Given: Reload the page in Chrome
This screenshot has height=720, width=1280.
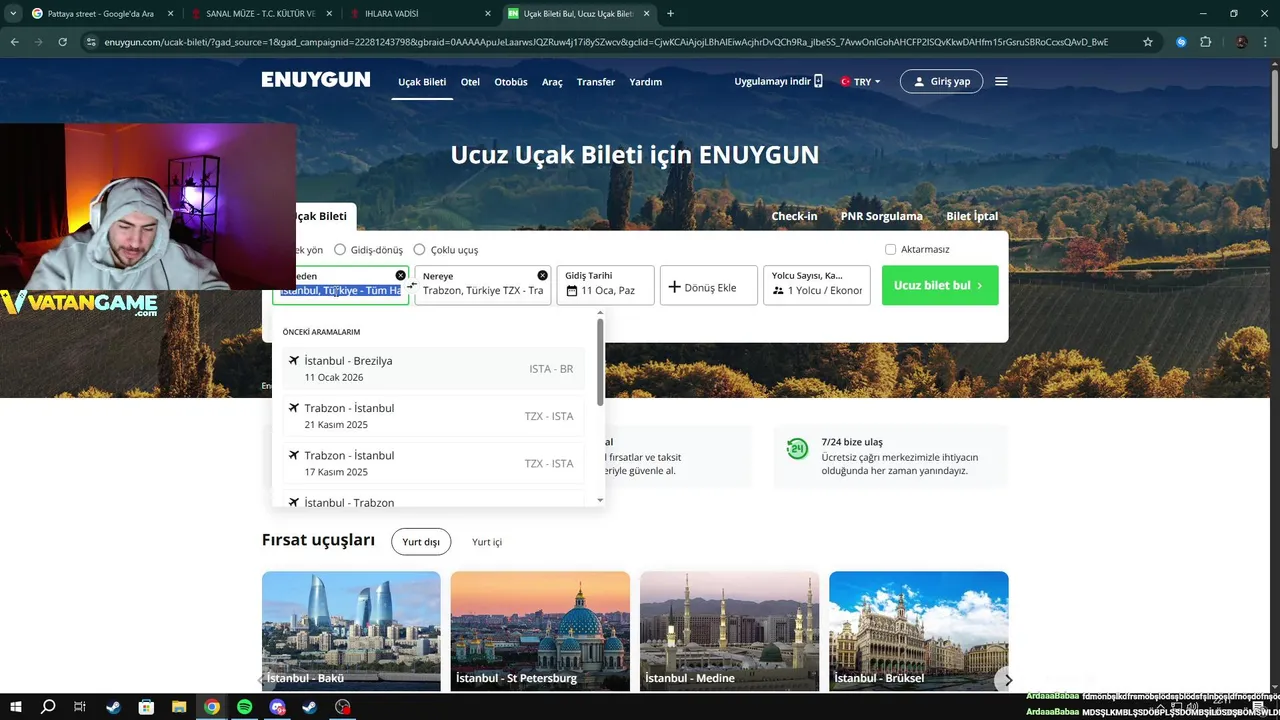Looking at the screenshot, I should click(x=62, y=42).
